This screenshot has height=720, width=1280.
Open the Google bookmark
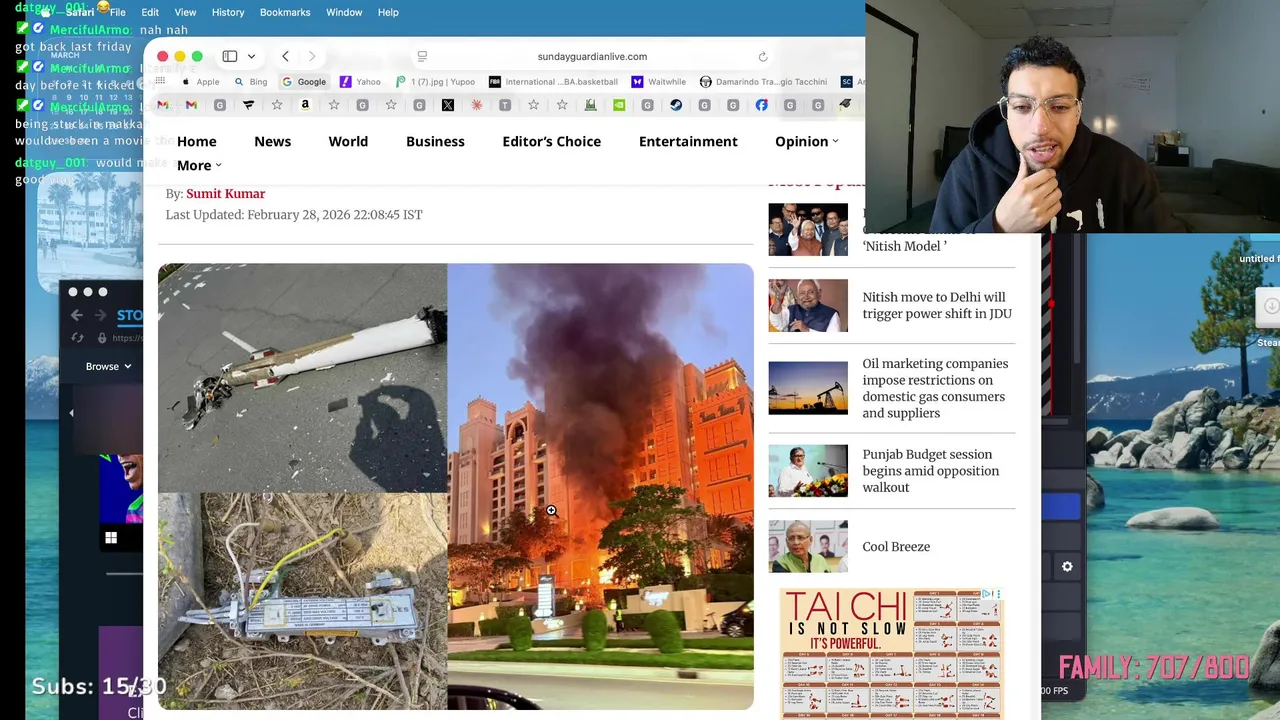(x=304, y=82)
